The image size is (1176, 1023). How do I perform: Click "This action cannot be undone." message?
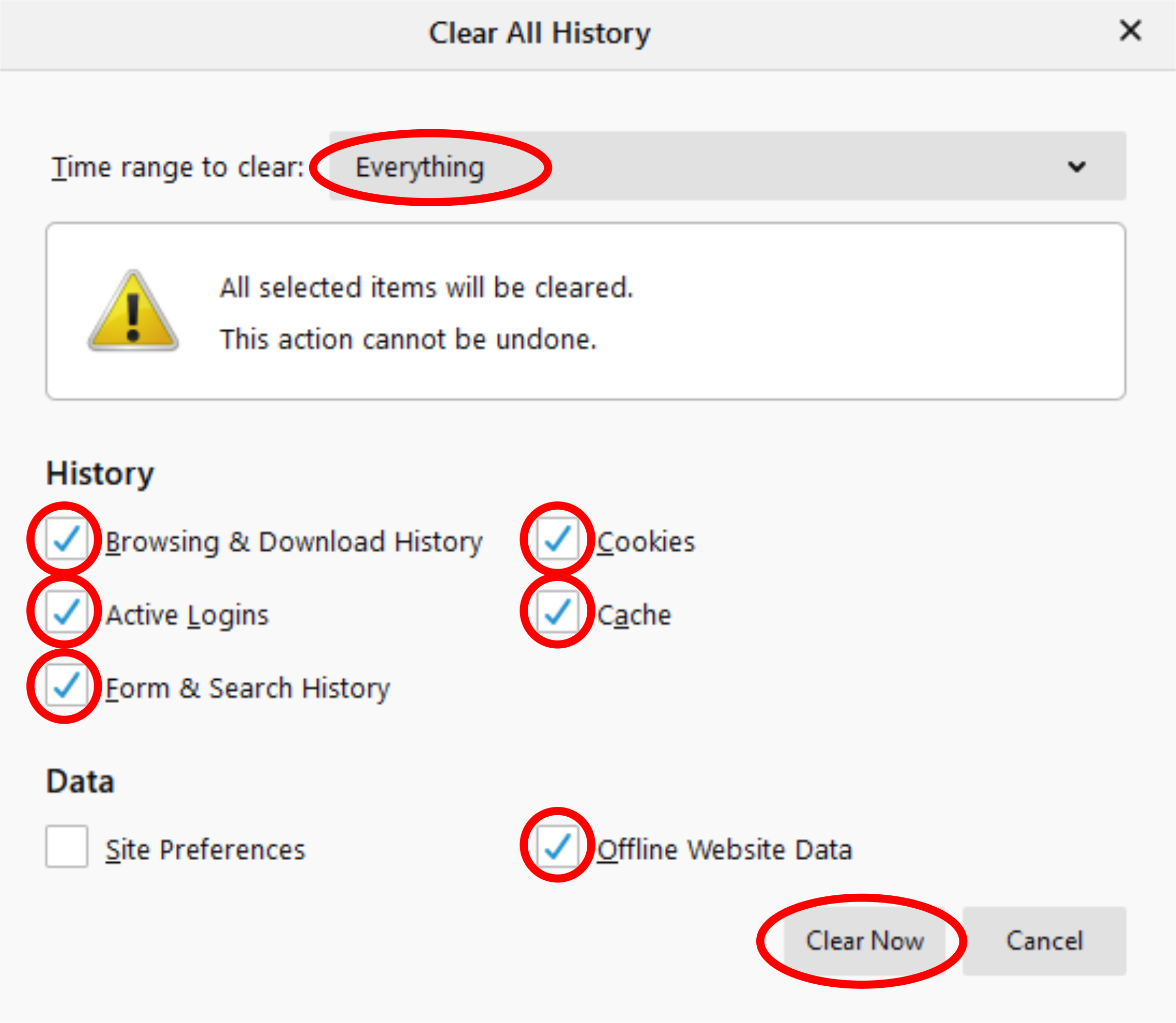pyautogui.click(x=408, y=340)
